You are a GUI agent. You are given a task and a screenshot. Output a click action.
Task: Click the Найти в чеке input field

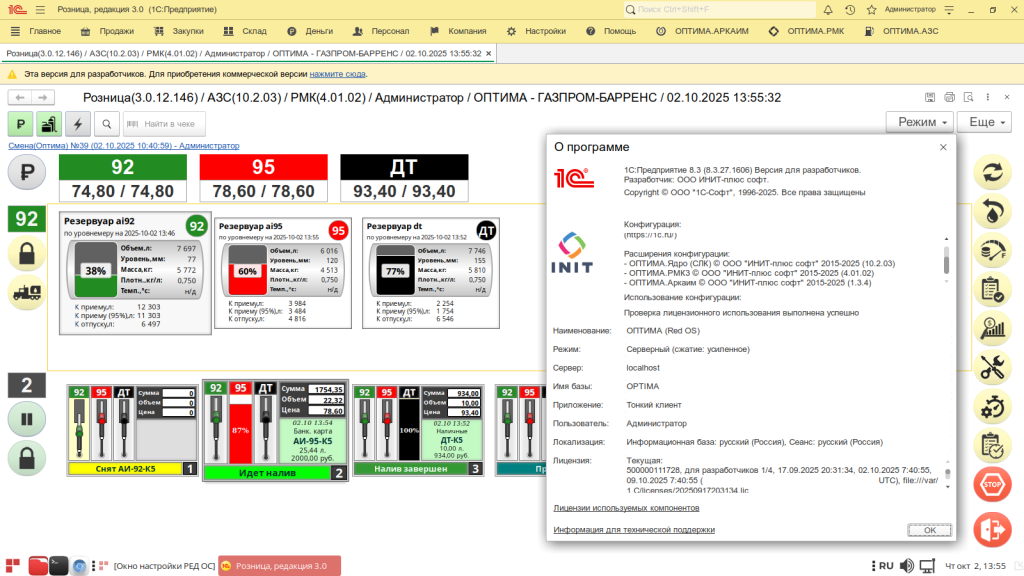click(165, 124)
